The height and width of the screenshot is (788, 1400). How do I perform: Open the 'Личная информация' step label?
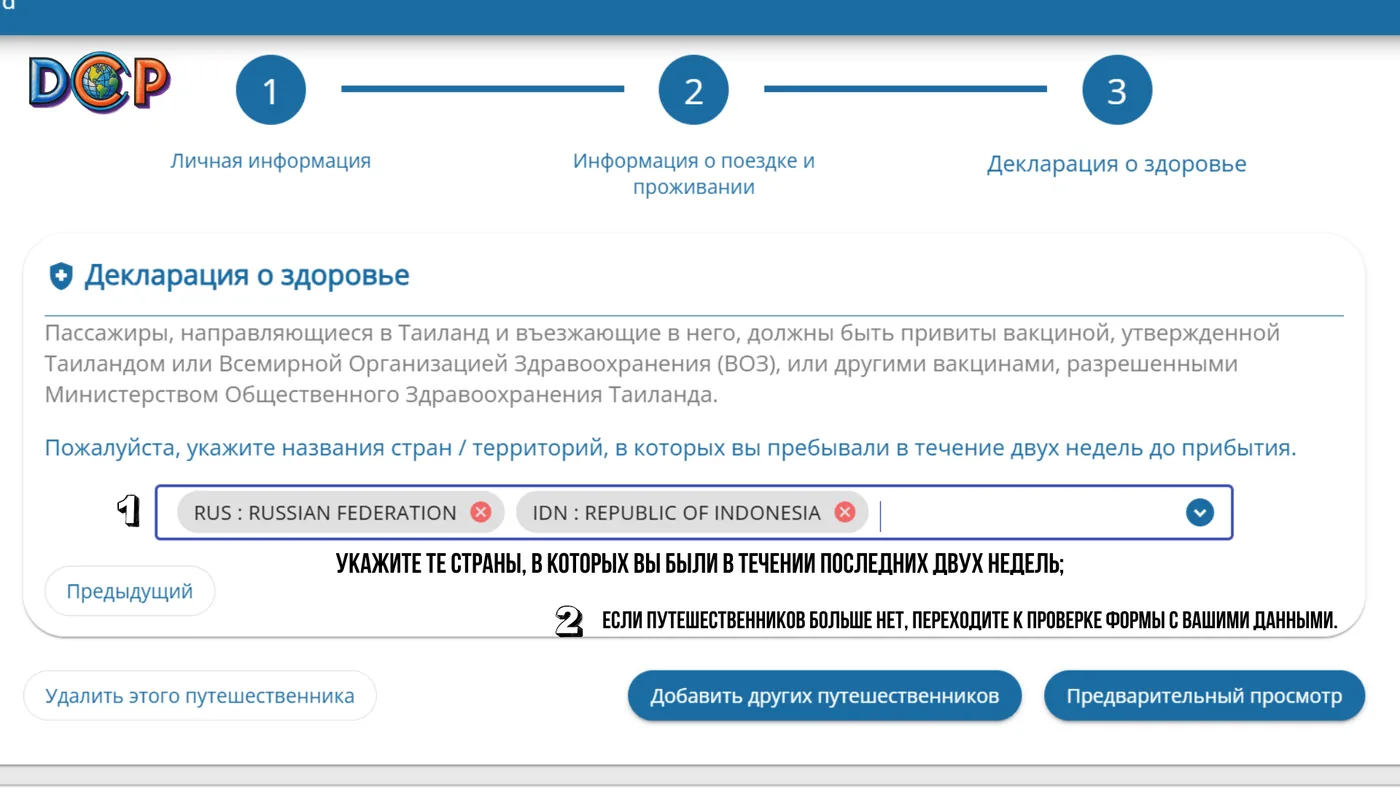pyautogui.click(x=270, y=160)
